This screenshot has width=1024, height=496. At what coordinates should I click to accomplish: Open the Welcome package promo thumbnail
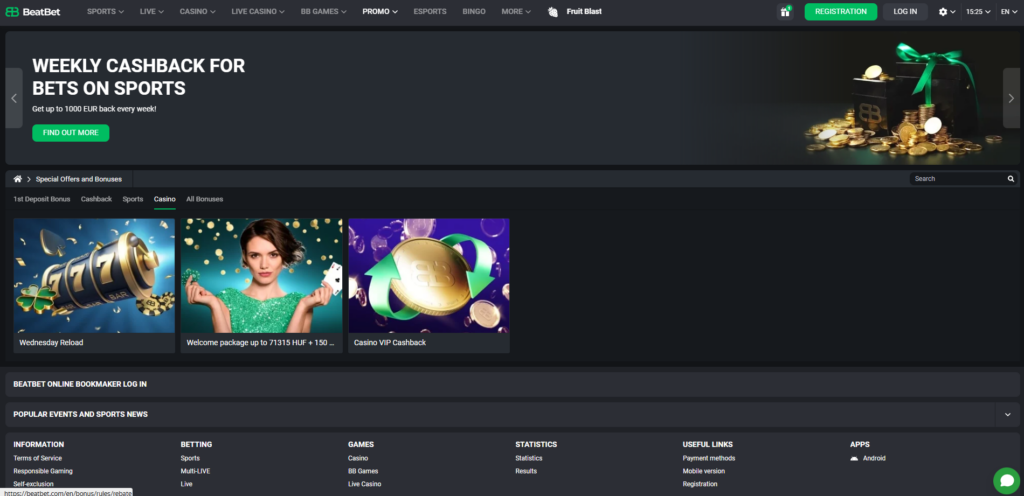[x=261, y=275]
